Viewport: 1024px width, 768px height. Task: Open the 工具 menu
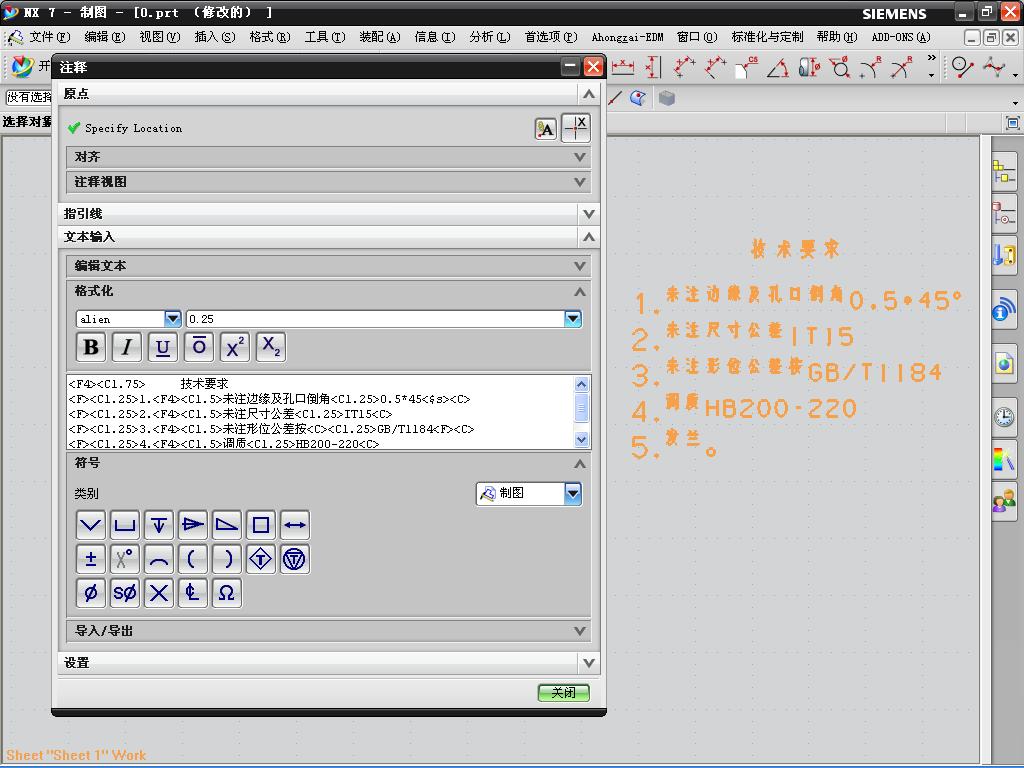click(x=325, y=37)
